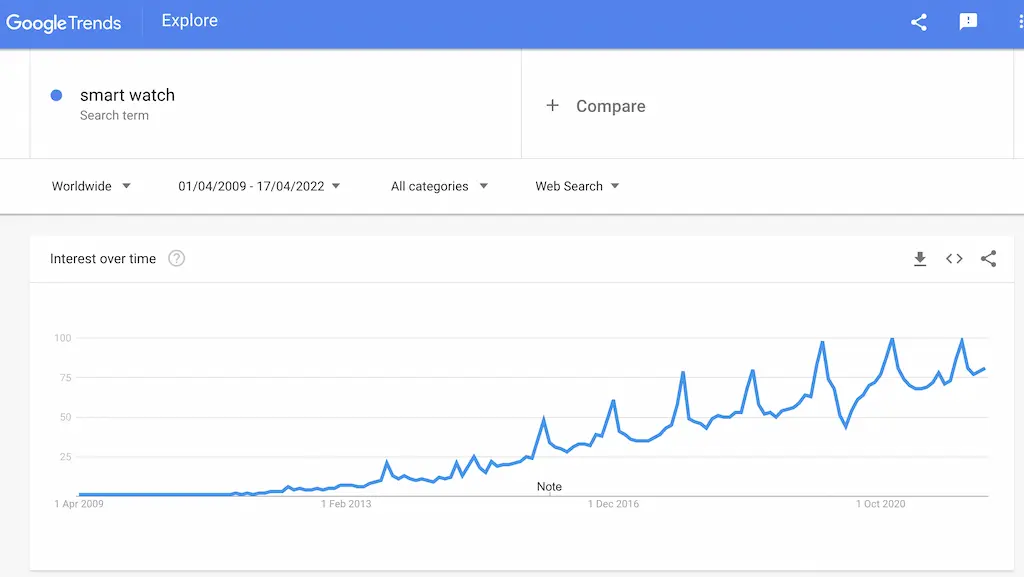The width and height of the screenshot is (1024, 577).
Task: Click the share icon in top header
Action: [x=919, y=22]
